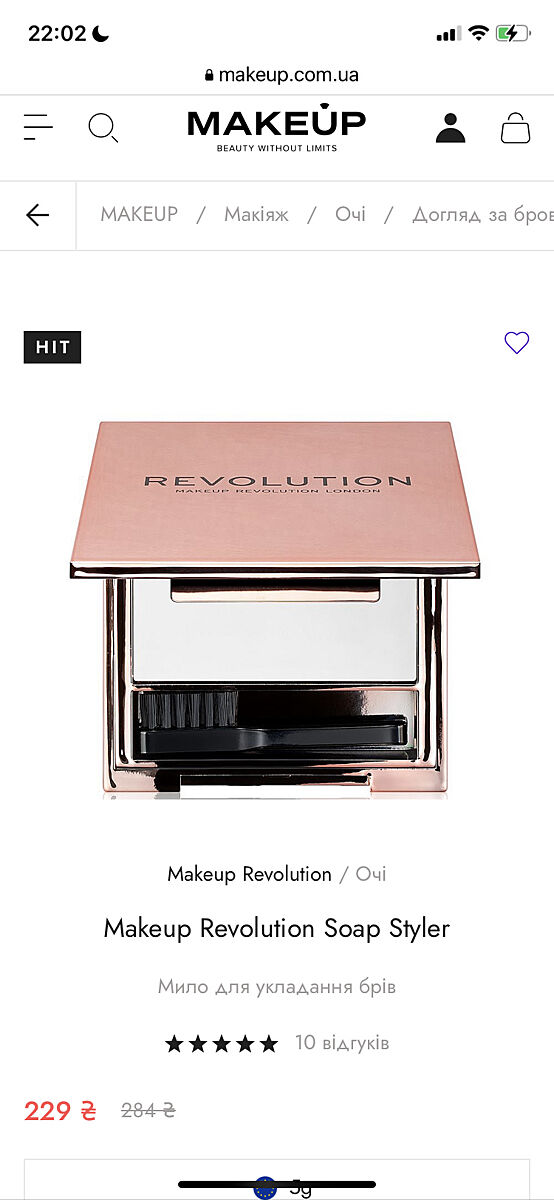The width and height of the screenshot is (554, 1200).
Task: Open Догляд за бровами breadcrumb
Action: click(x=483, y=214)
